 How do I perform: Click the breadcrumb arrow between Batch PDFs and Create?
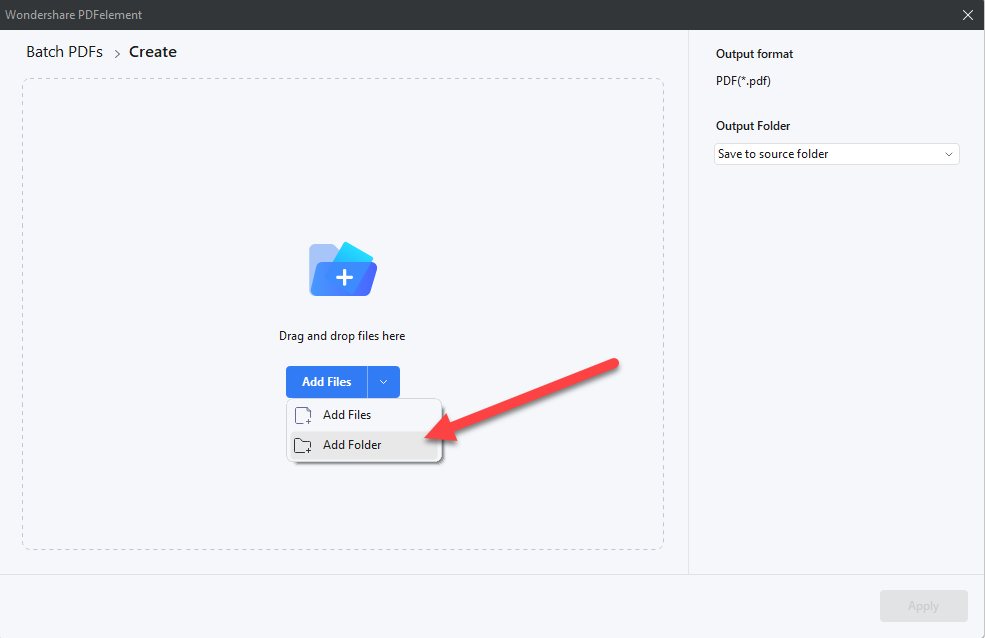(x=116, y=53)
